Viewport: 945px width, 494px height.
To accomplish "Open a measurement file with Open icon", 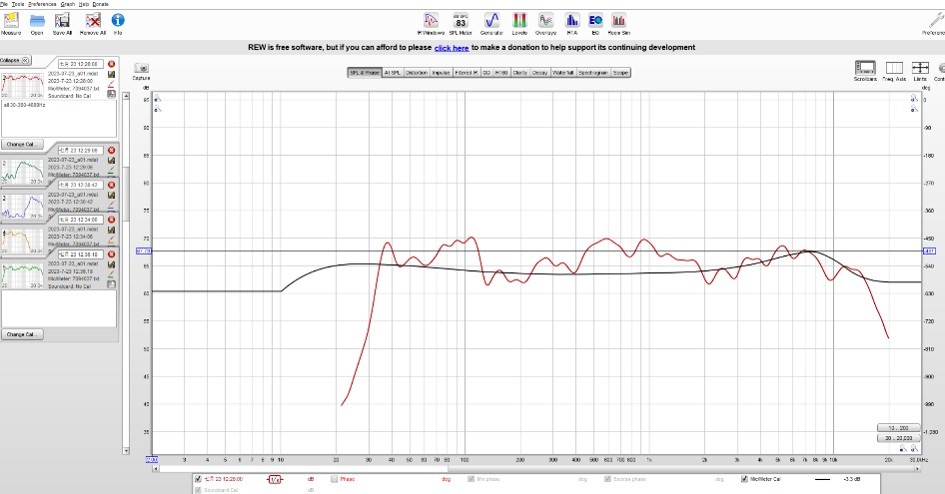I will [x=37, y=23].
